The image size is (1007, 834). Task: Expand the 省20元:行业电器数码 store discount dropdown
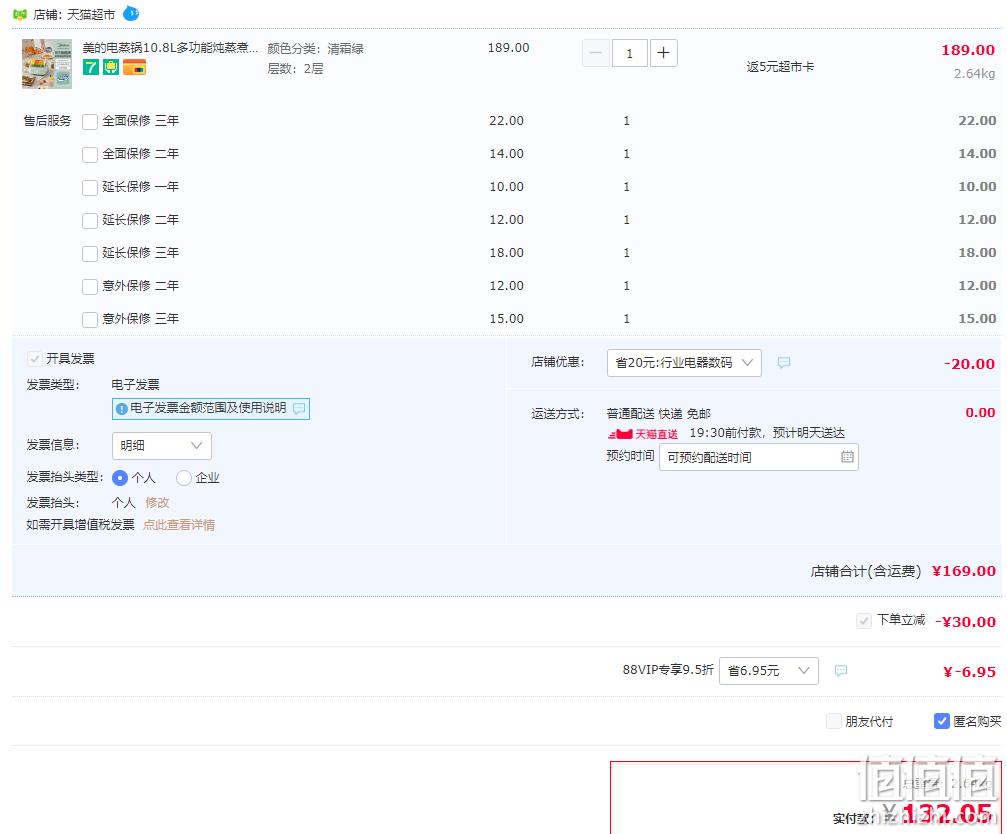(x=684, y=363)
